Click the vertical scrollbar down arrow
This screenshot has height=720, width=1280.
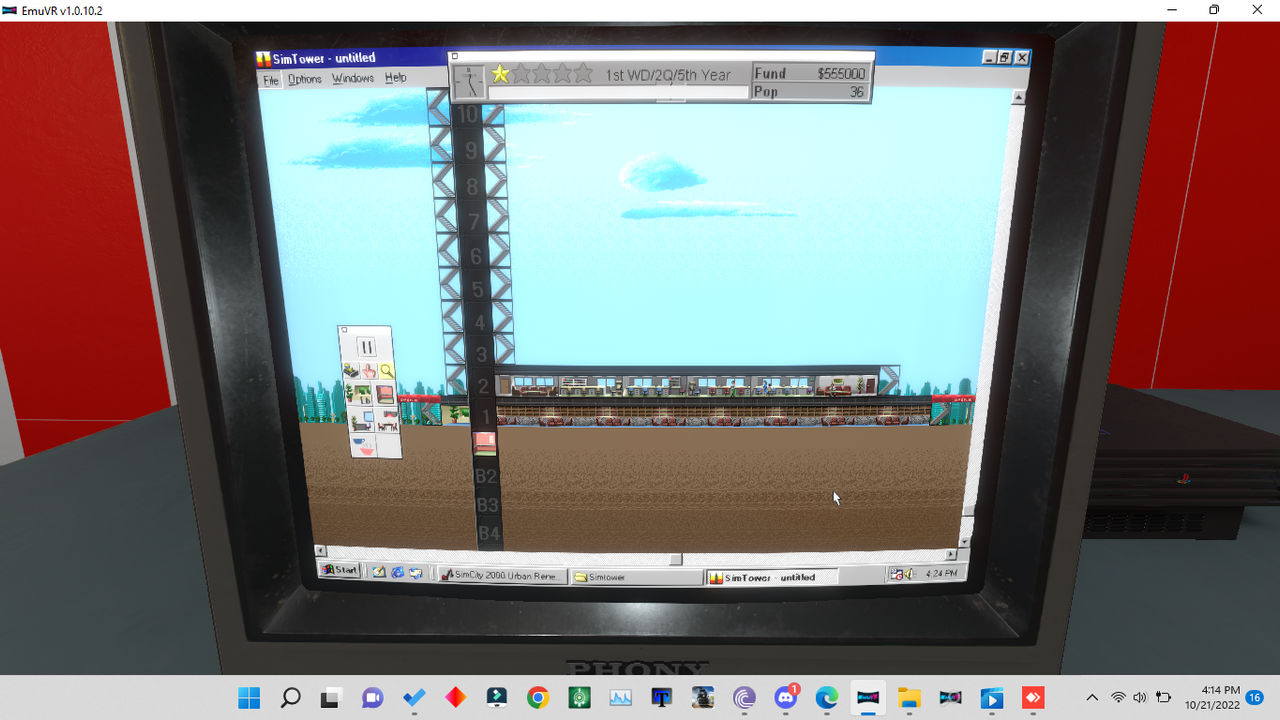tap(964, 541)
